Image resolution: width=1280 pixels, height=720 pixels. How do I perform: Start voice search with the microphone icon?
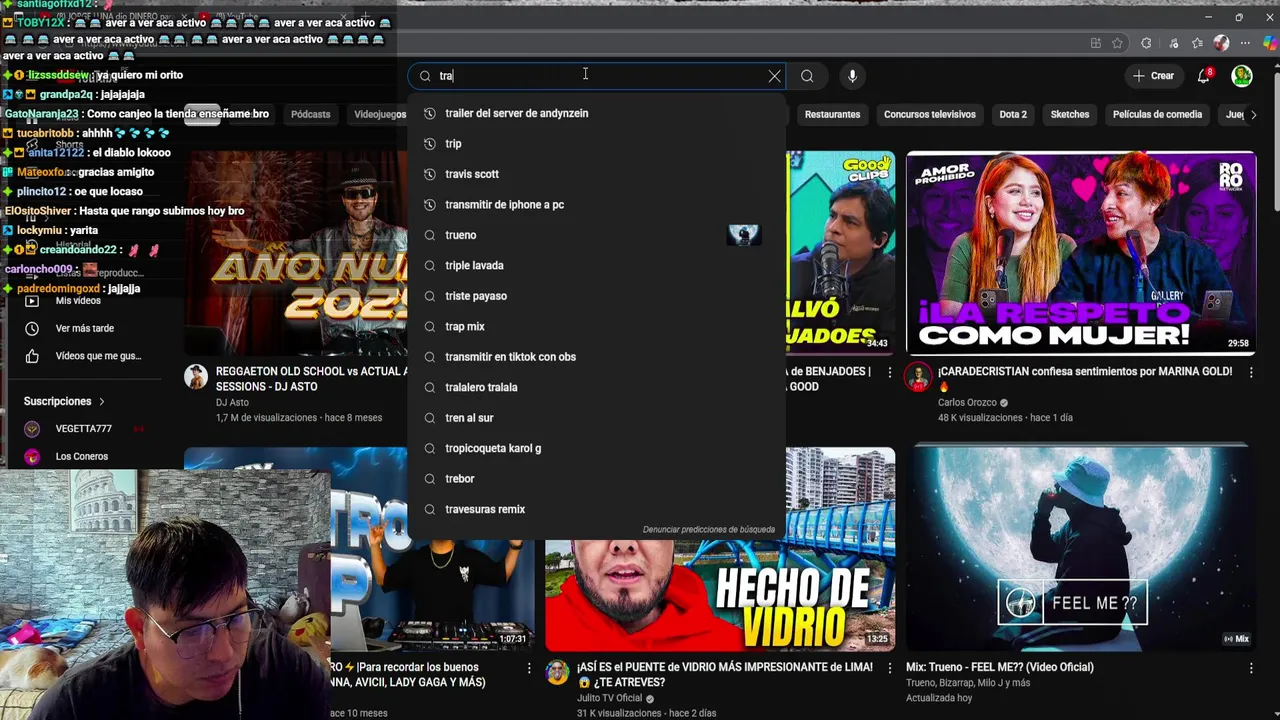(x=852, y=76)
